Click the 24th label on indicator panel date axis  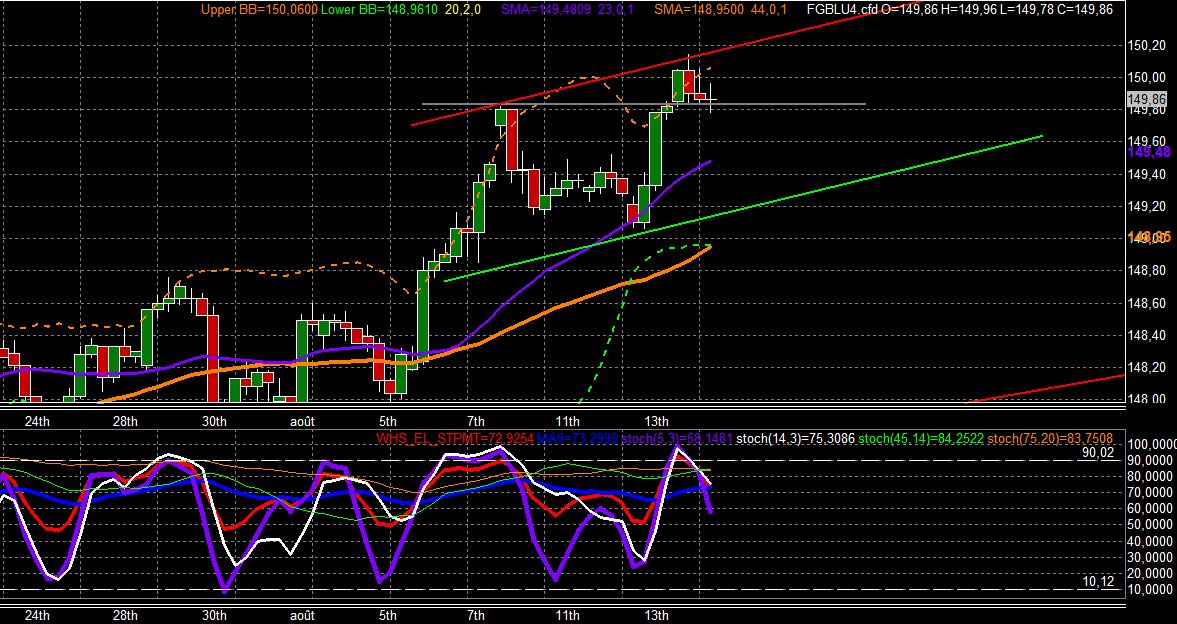click(x=37, y=616)
